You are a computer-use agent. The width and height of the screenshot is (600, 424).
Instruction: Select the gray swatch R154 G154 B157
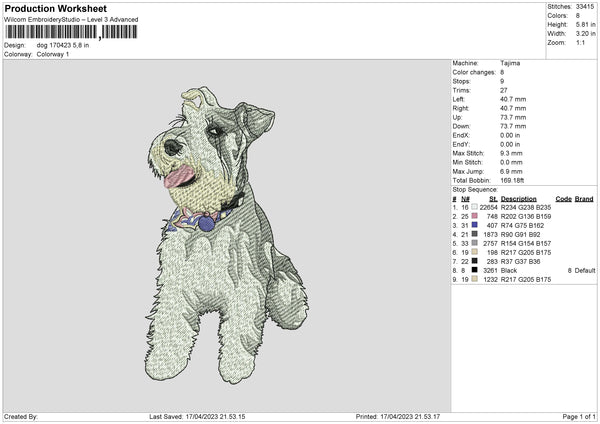(474, 243)
